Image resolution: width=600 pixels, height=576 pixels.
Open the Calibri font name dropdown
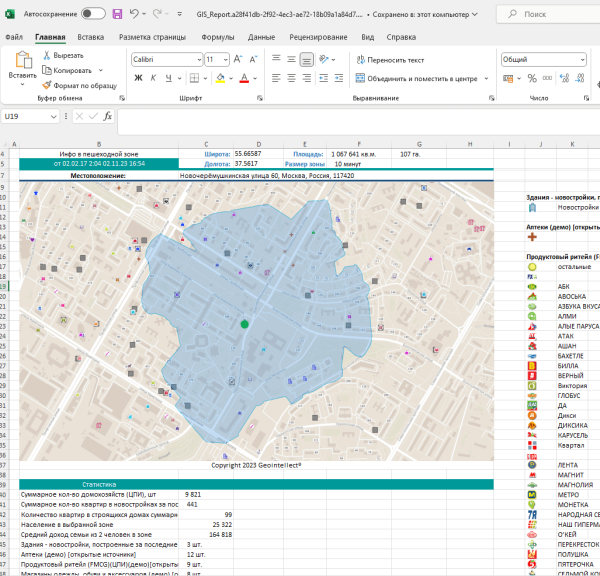click(x=198, y=60)
